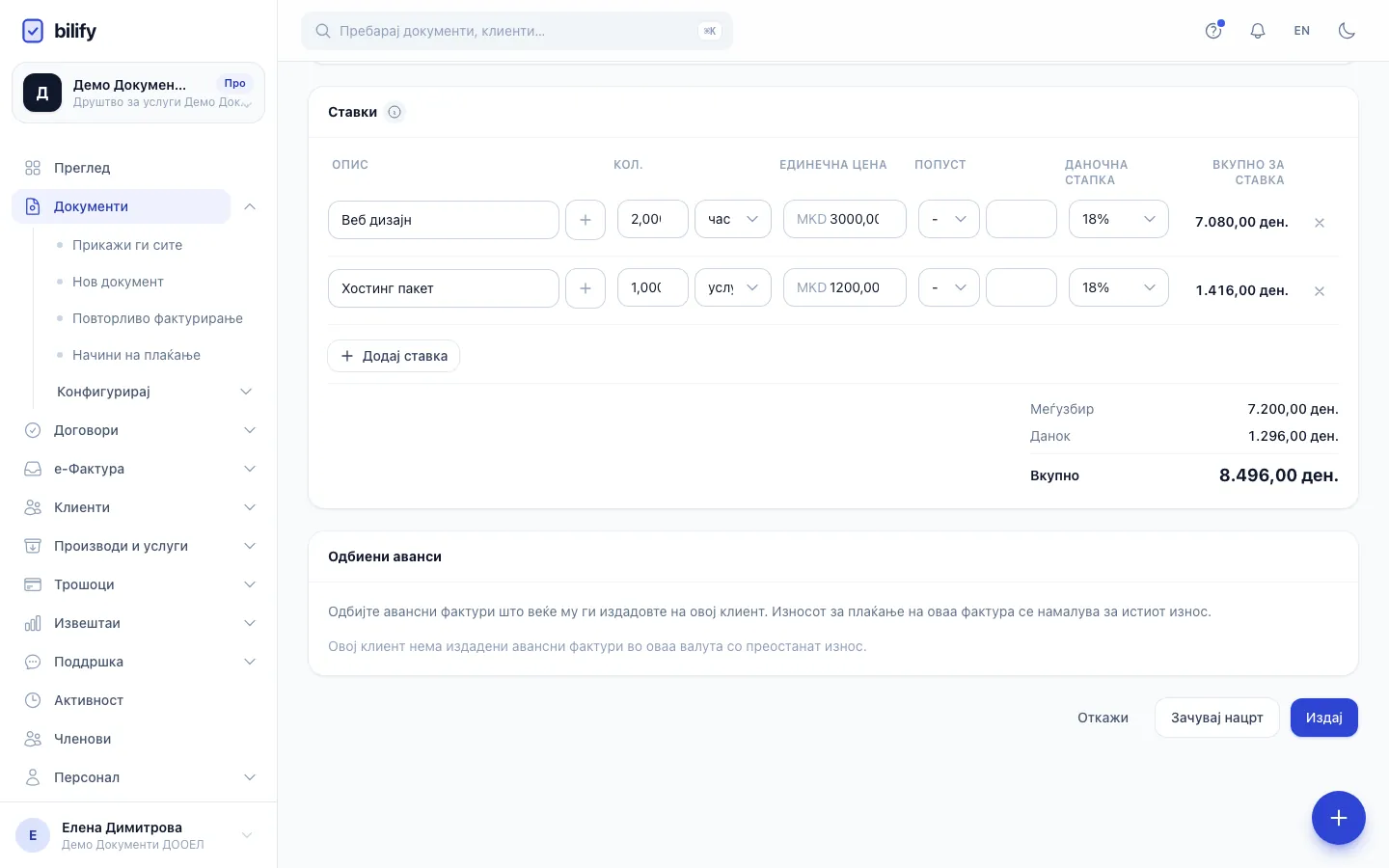Open unit dropdown for Хостинг пакет row

[733, 287]
